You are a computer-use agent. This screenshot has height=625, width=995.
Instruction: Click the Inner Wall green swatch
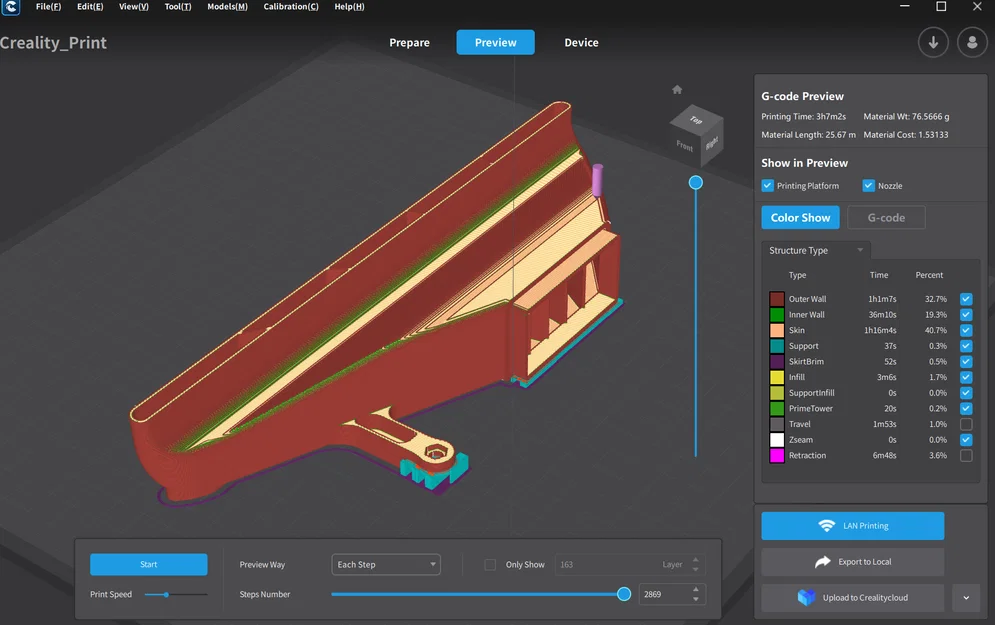(777, 314)
